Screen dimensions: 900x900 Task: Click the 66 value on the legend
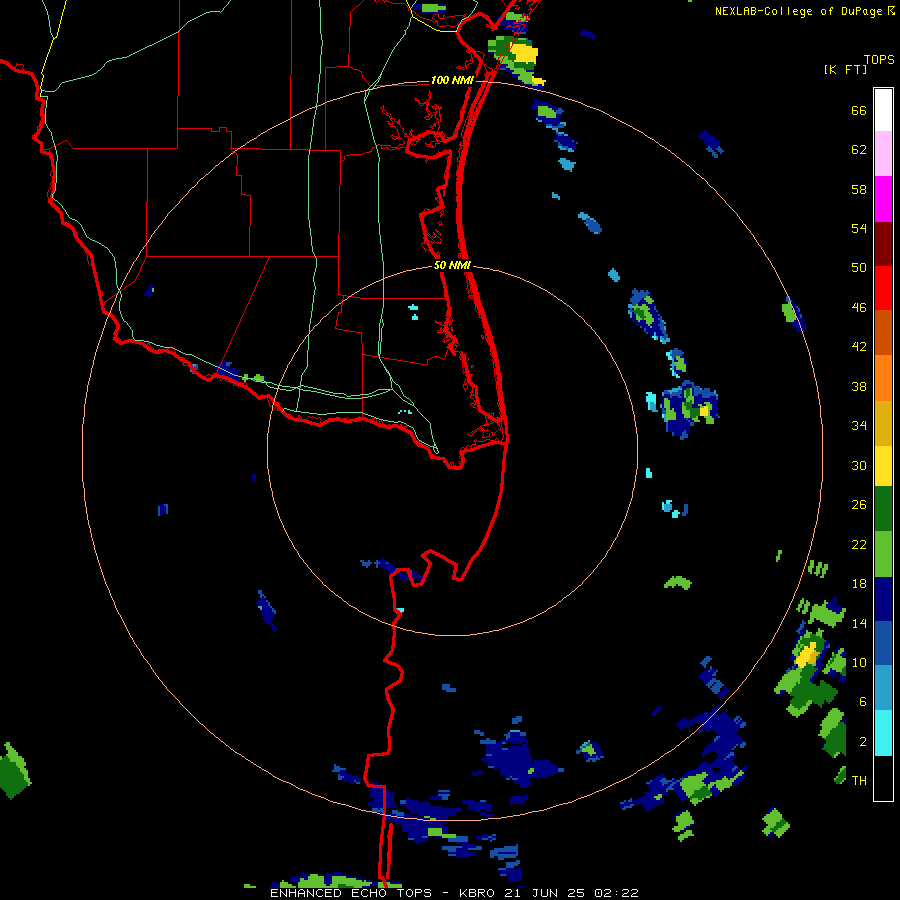pos(859,110)
